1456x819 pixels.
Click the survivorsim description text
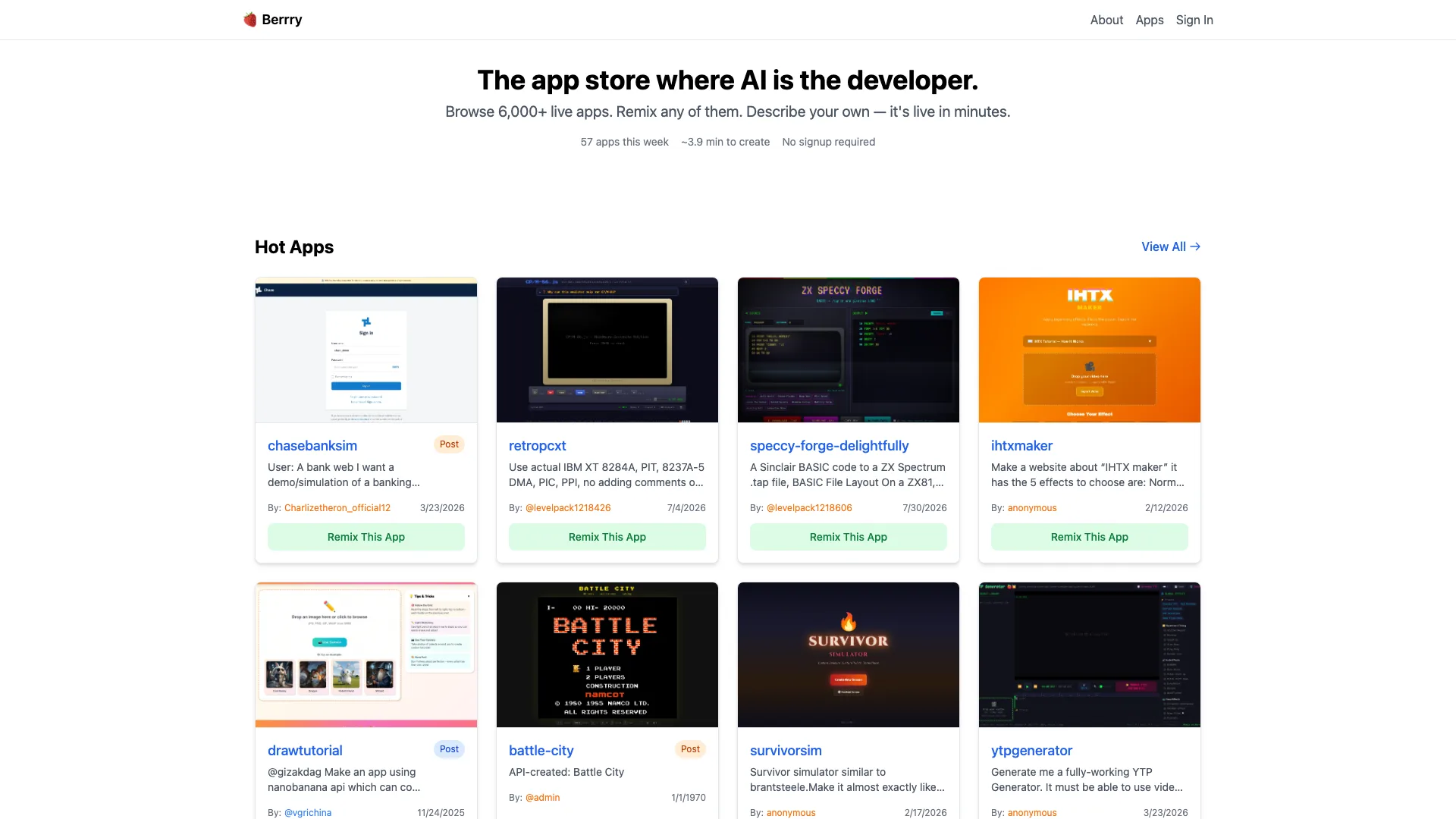click(x=847, y=780)
